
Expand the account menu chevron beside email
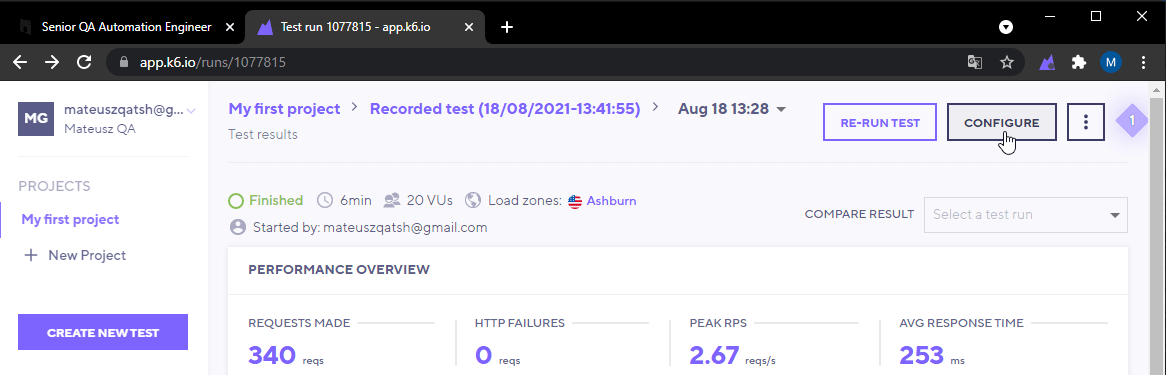(x=191, y=111)
